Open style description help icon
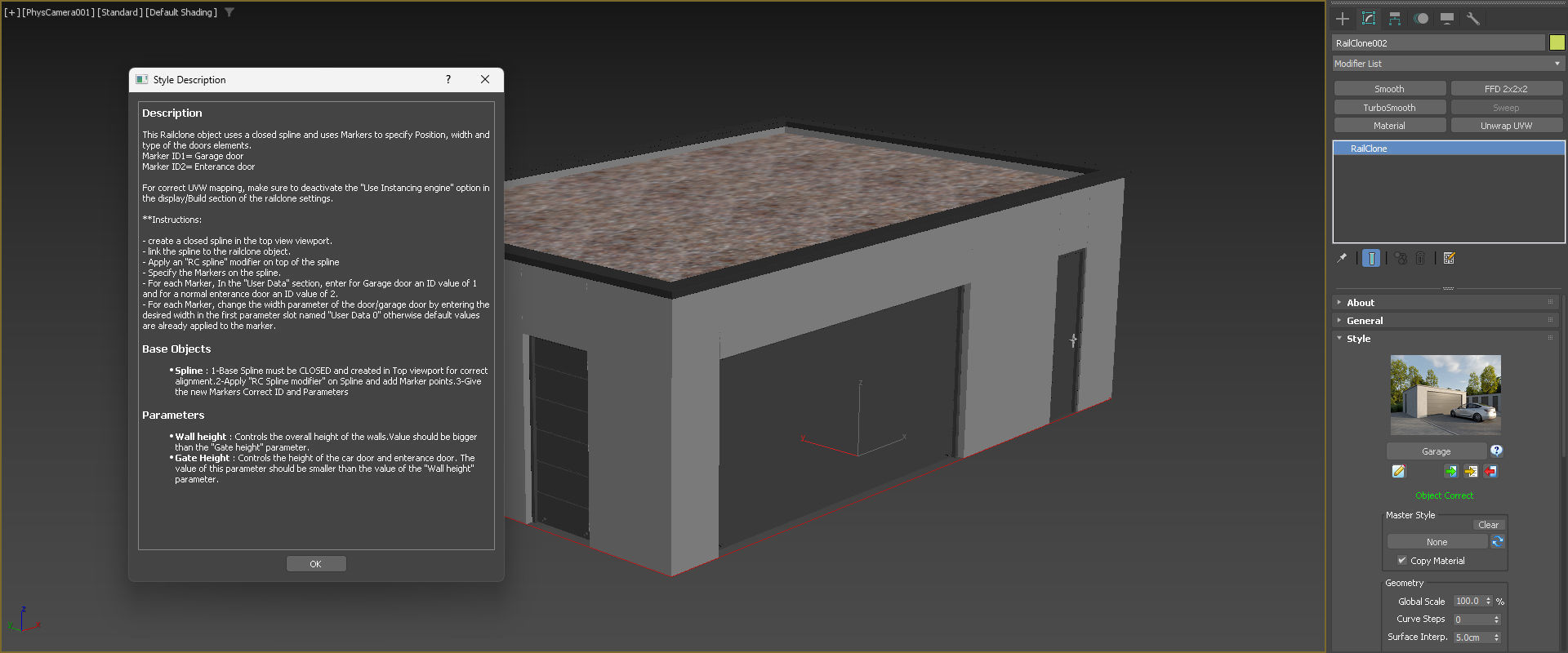 [1496, 451]
